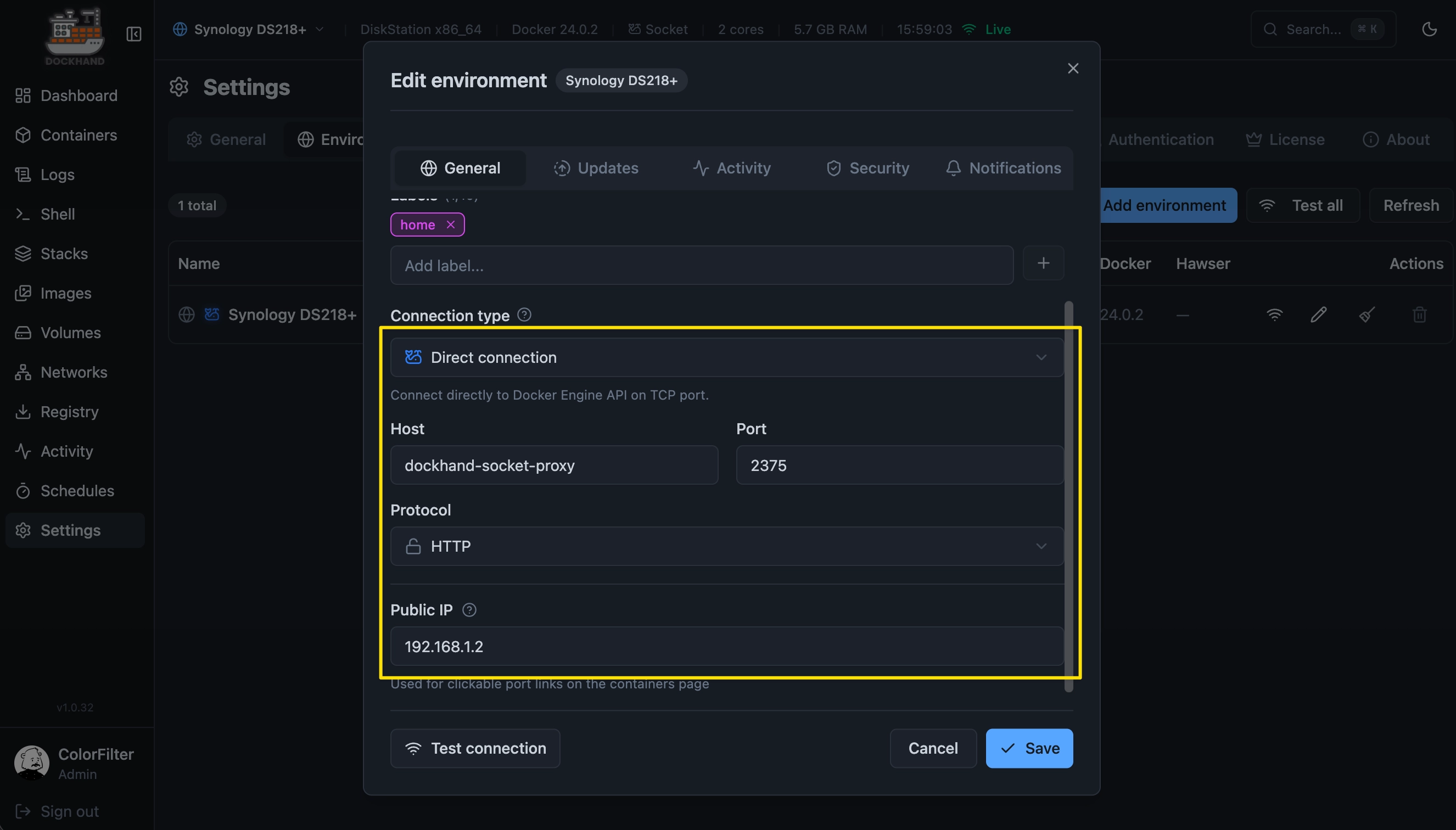
Task: Delete Synology DS218+ row trash icon
Action: 1420,315
